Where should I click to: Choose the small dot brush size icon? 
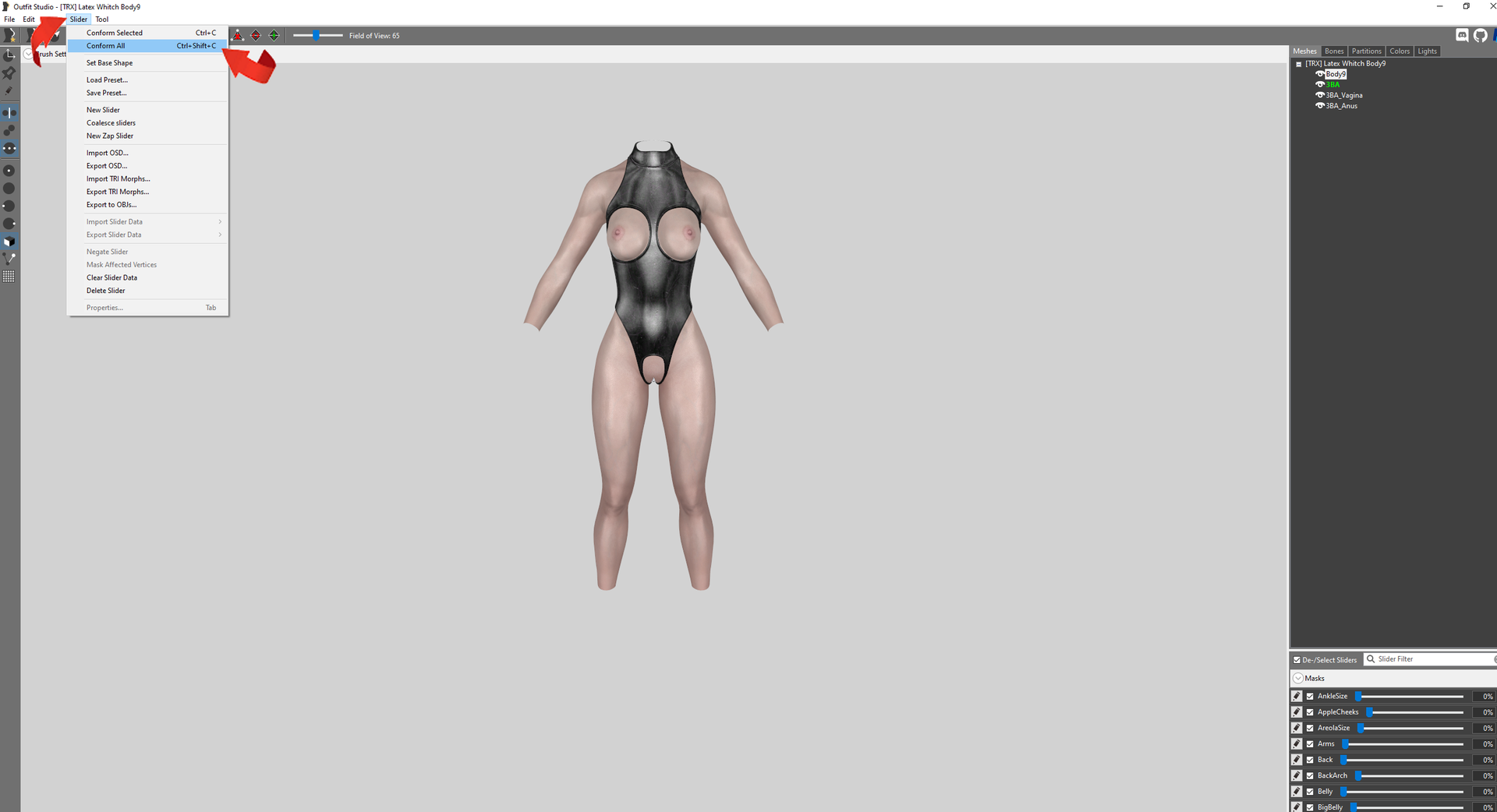coord(9,171)
